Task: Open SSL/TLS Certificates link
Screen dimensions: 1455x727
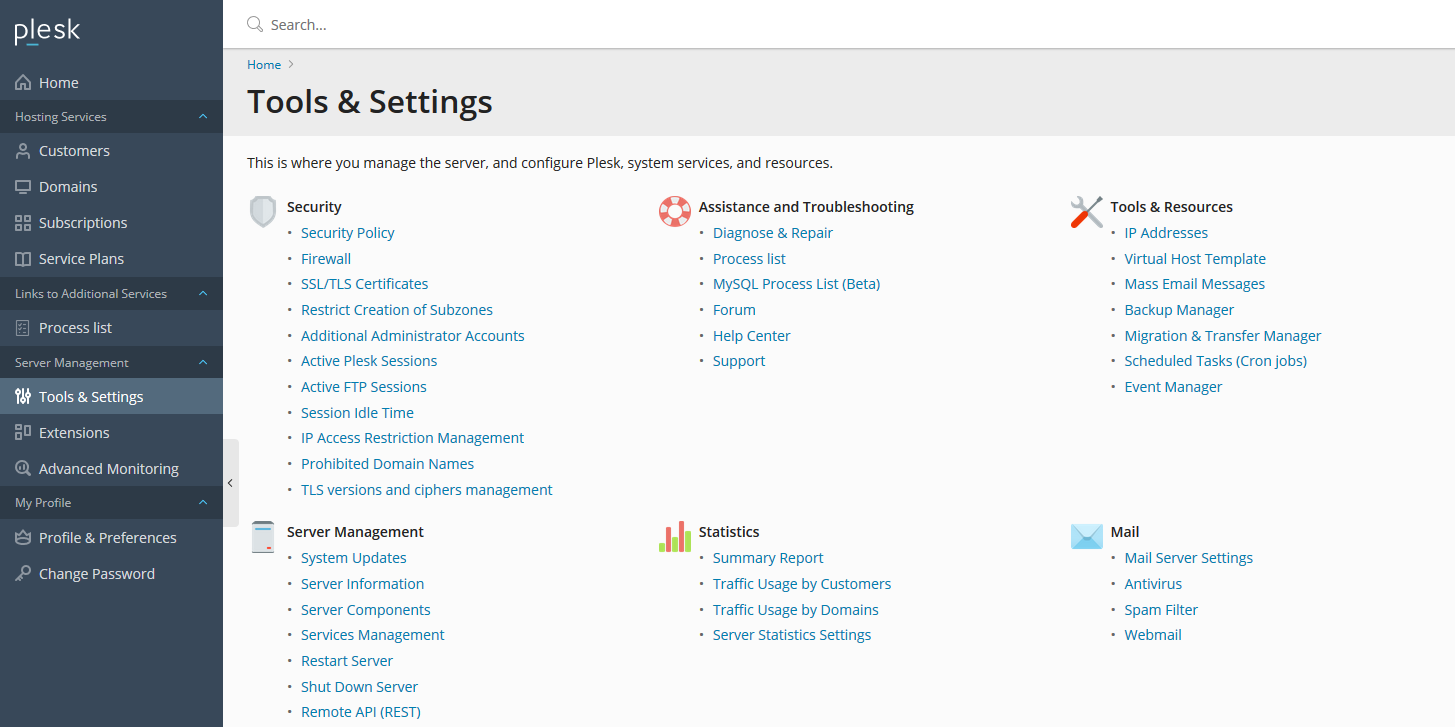Action: pyautogui.click(x=364, y=284)
